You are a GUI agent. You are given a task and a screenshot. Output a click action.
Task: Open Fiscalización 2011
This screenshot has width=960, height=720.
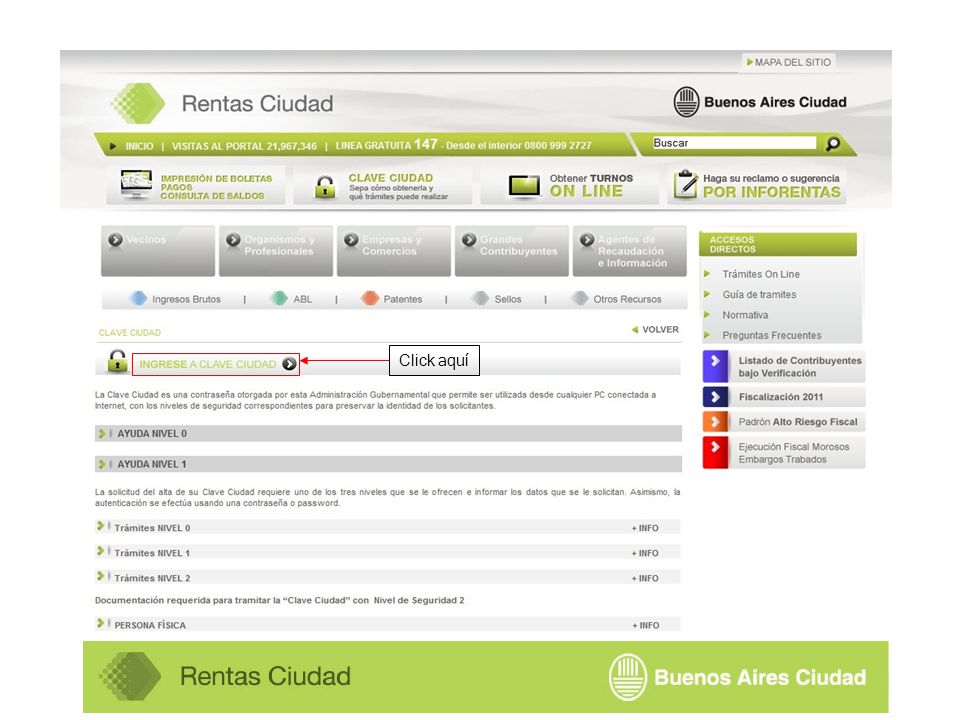point(781,397)
